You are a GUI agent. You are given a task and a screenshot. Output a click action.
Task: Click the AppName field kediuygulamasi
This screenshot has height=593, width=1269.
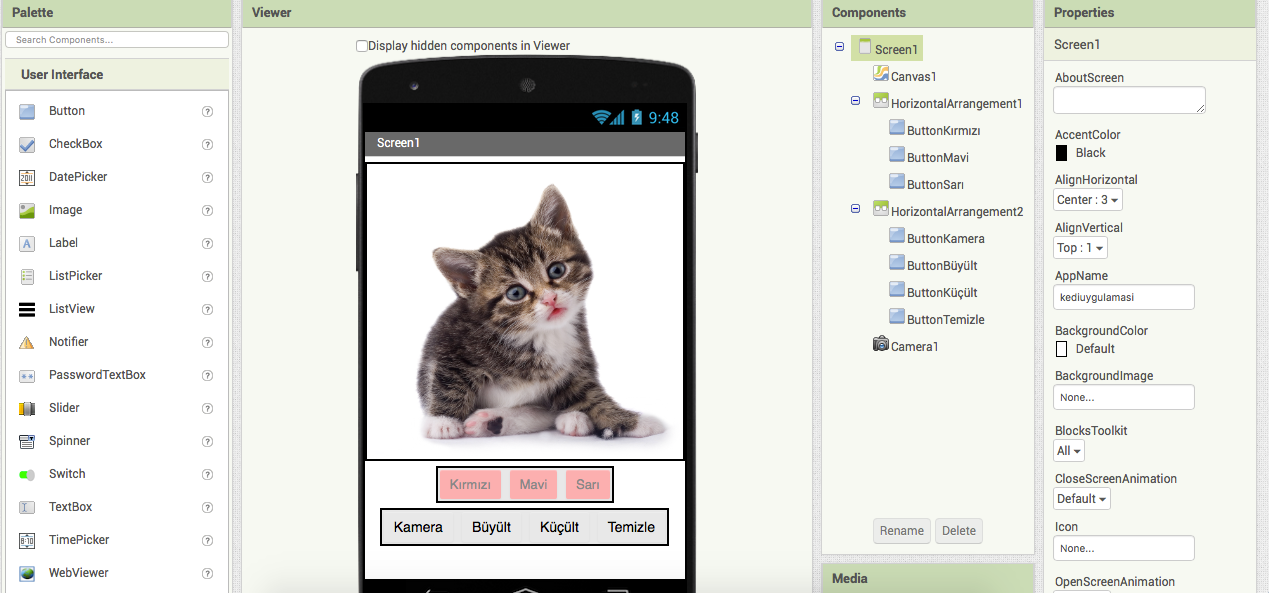point(1124,297)
